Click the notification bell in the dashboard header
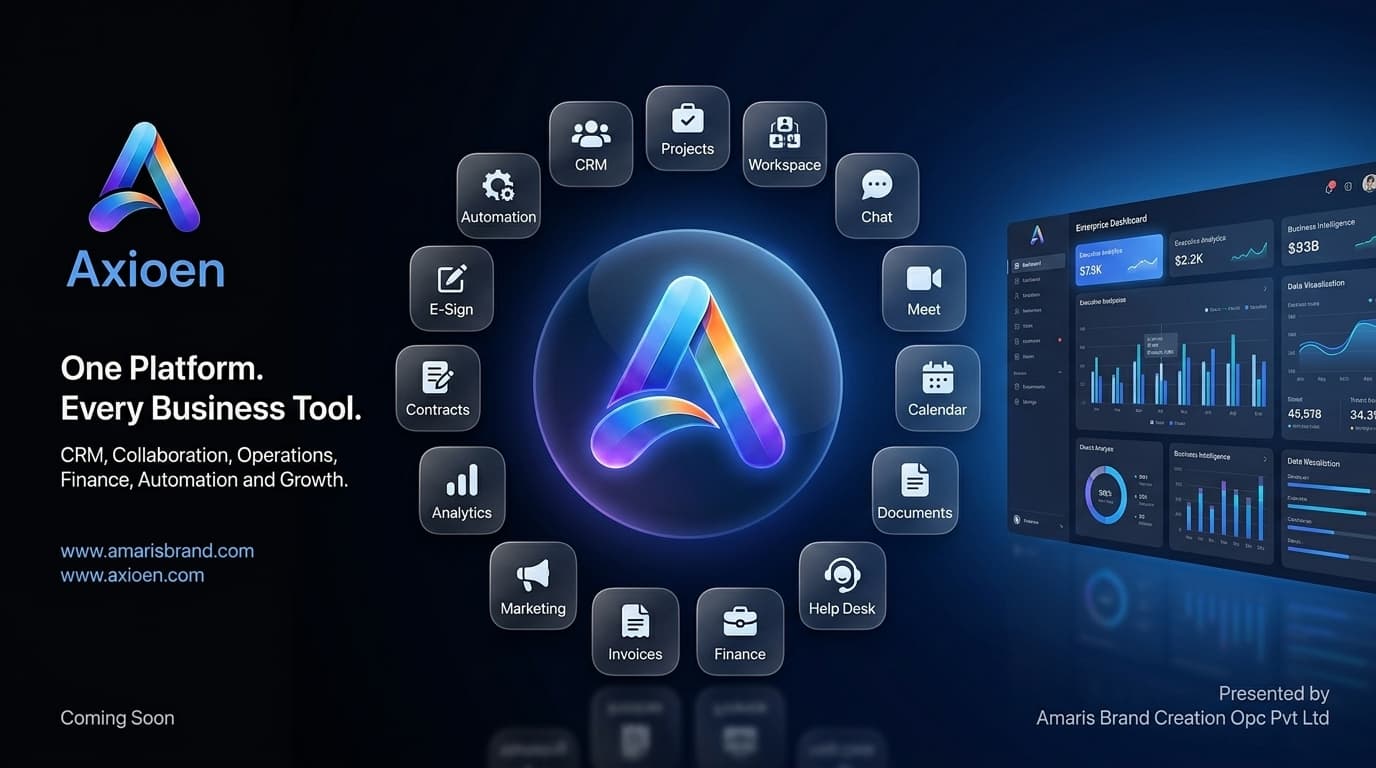The width and height of the screenshot is (1376, 768). [x=1330, y=187]
